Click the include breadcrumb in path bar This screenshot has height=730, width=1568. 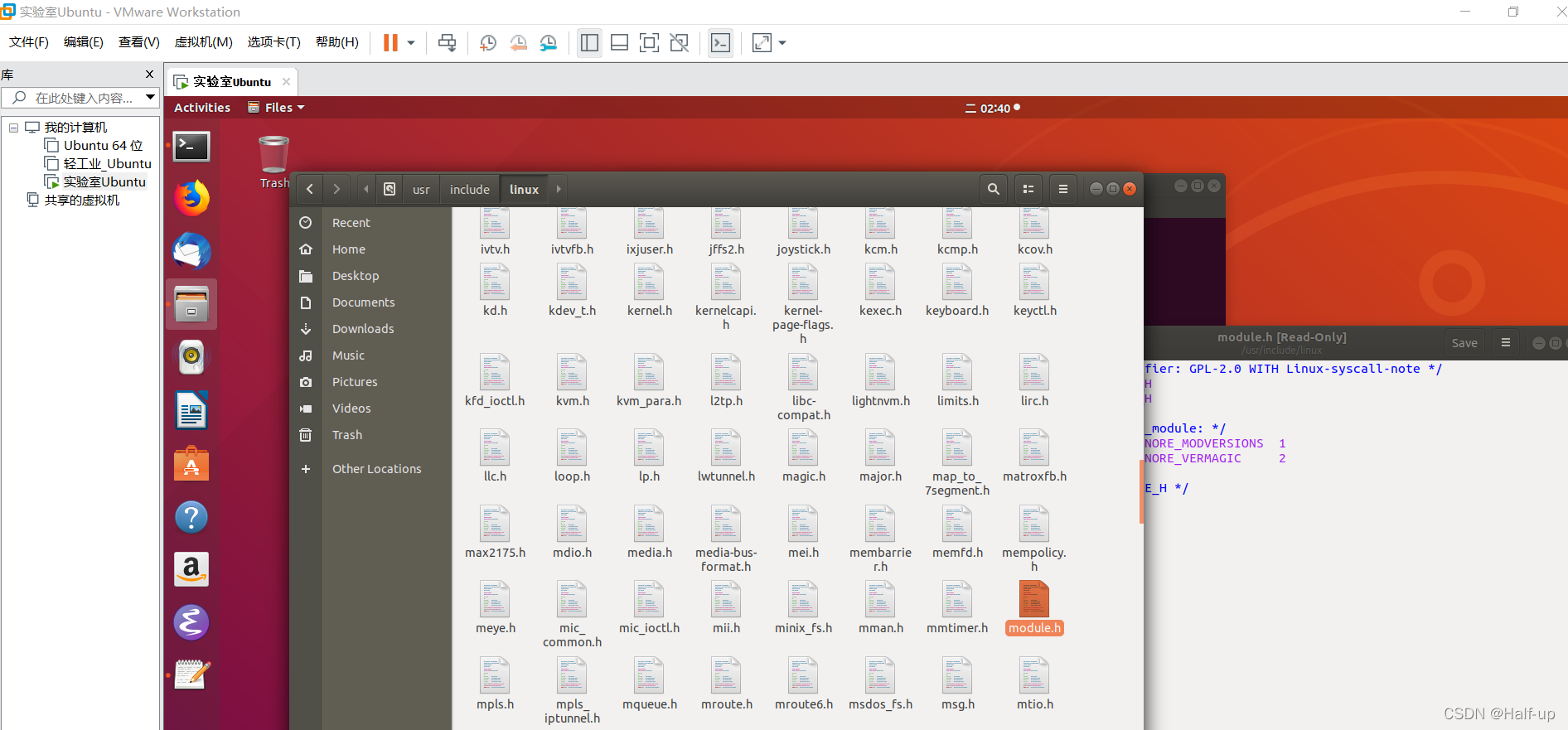click(470, 190)
